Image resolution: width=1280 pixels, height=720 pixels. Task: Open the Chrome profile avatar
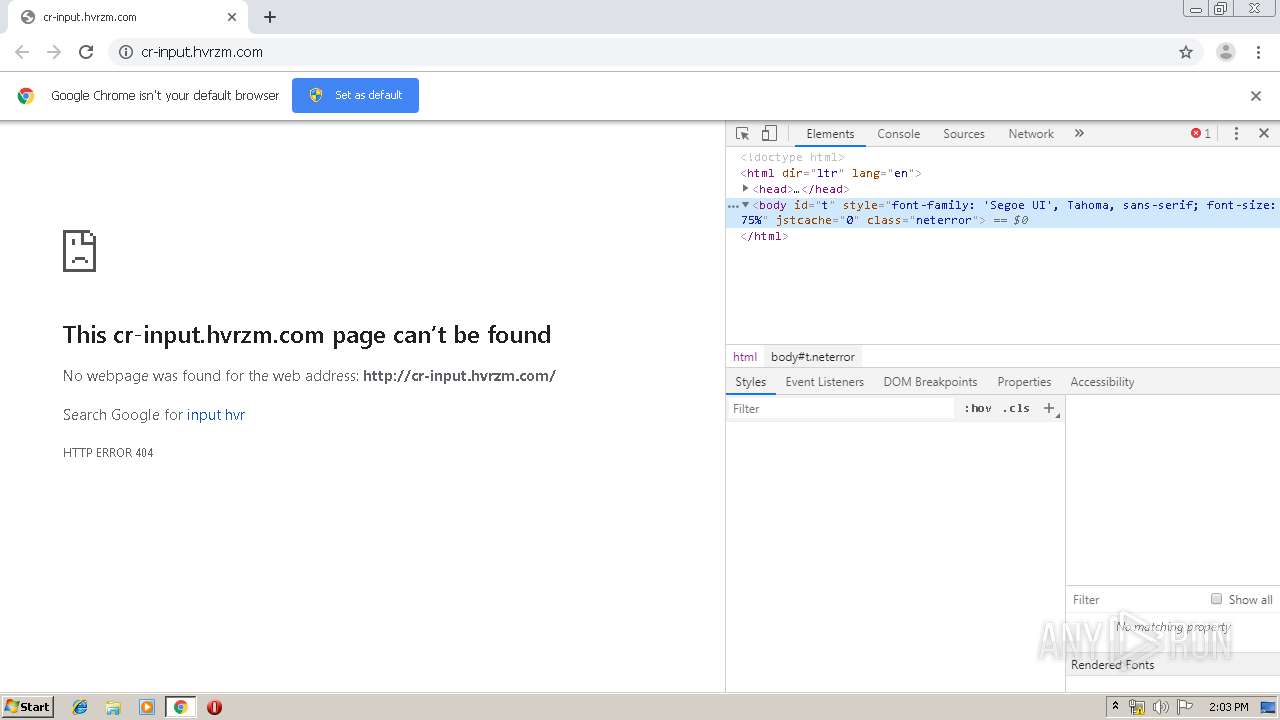pos(1226,52)
